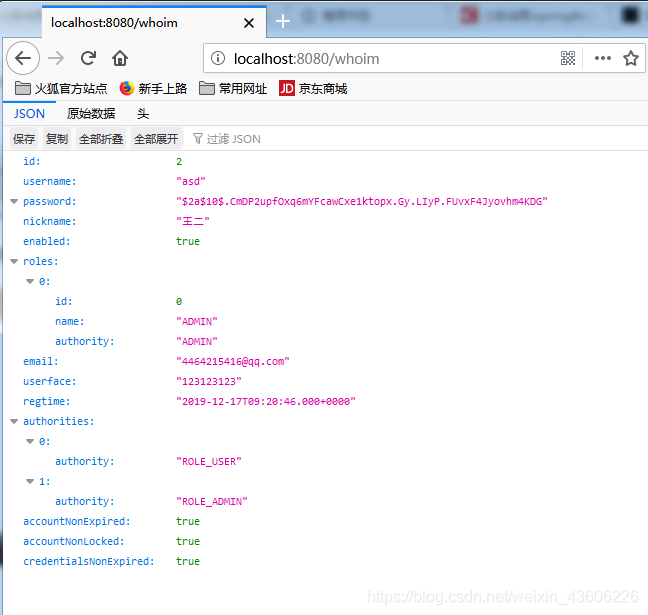This screenshot has height=615, width=648.
Task: Click the accountNonLocked key
Action: point(74,541)
